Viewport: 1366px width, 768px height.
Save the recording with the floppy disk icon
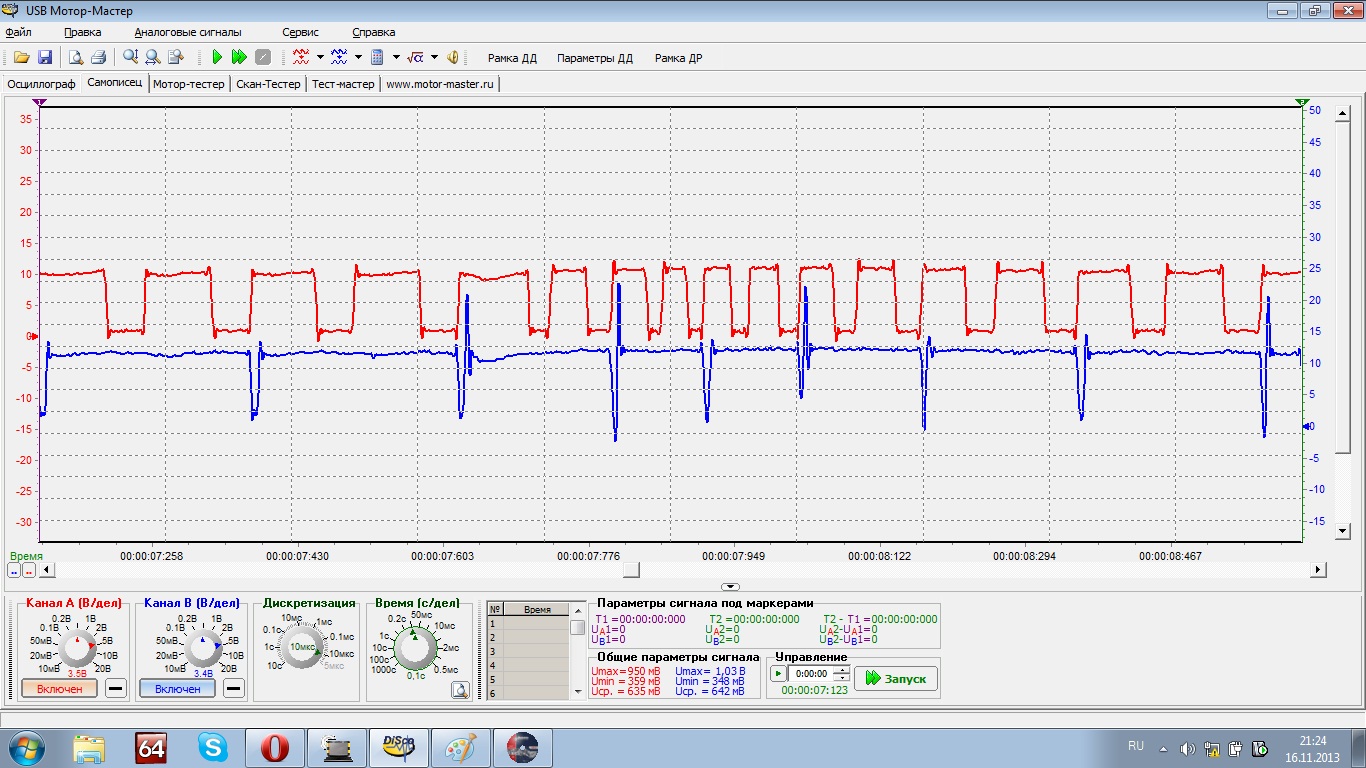click(x=45, y=57)
